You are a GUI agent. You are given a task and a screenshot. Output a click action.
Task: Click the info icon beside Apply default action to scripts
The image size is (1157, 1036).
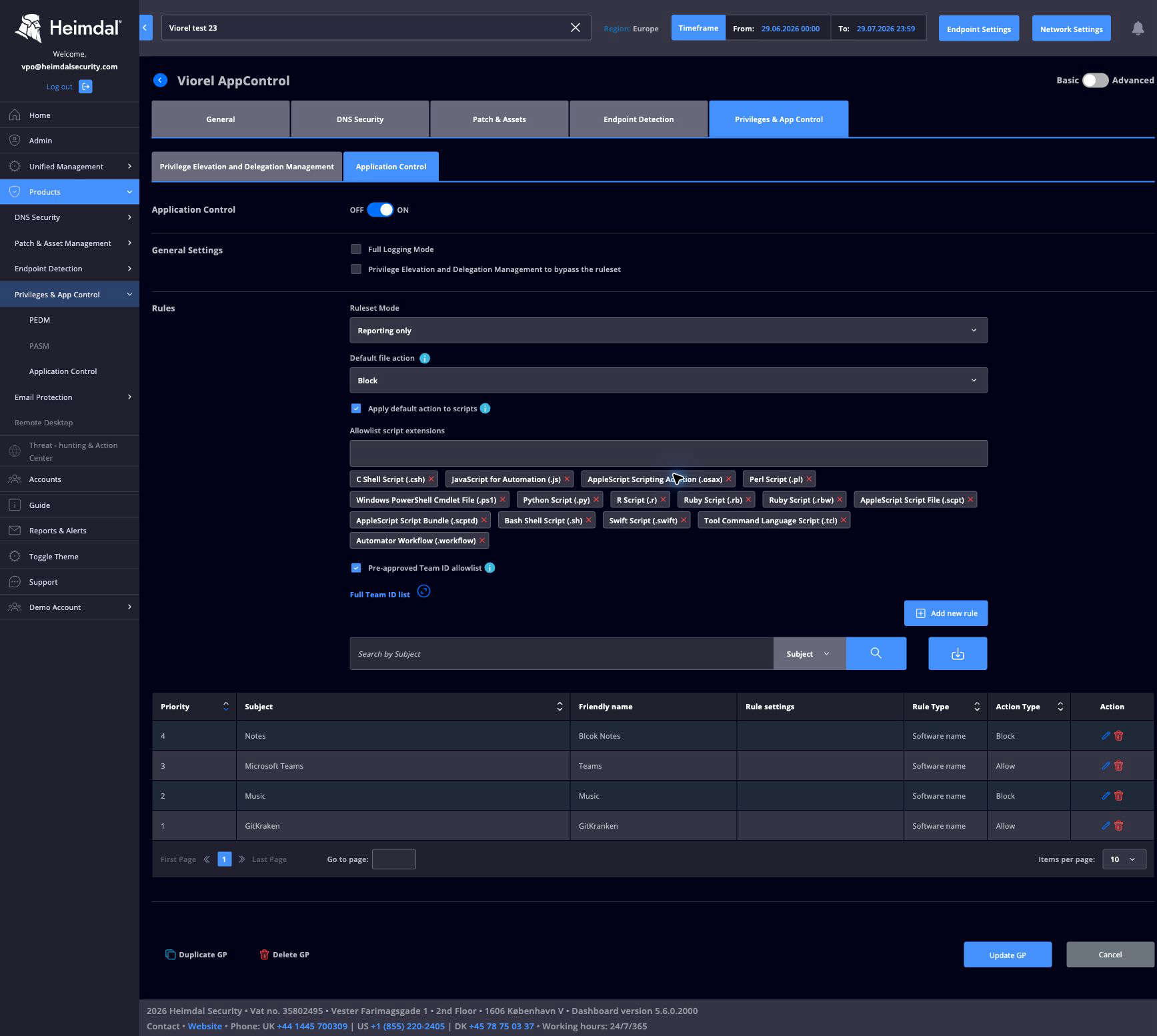(x=485, y=409)
